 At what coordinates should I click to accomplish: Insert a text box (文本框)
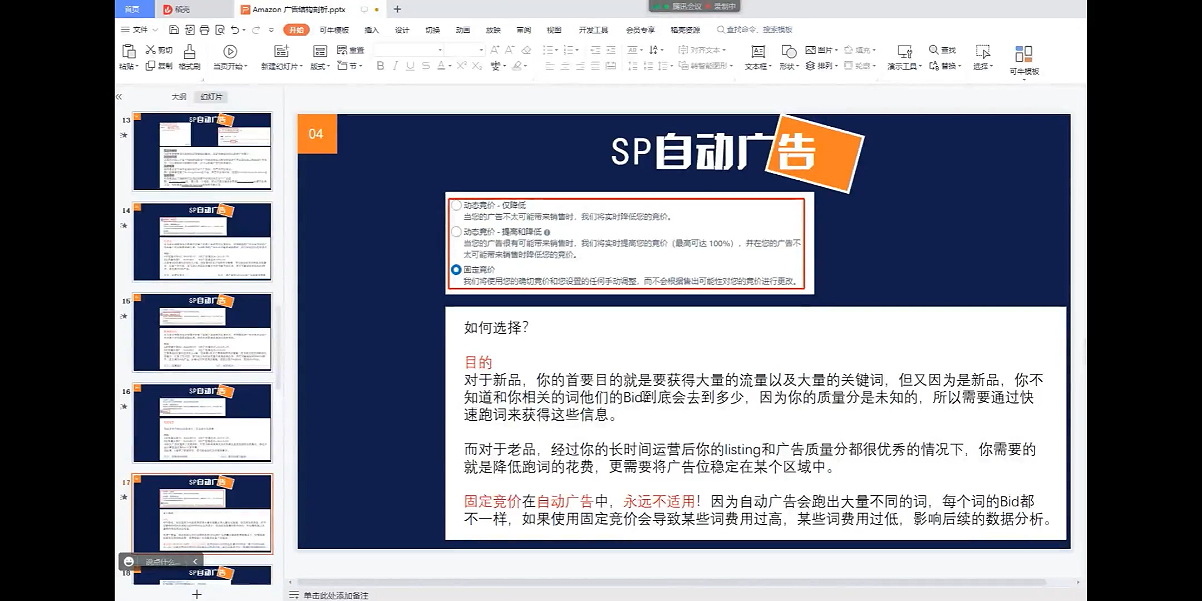[757, 56]
